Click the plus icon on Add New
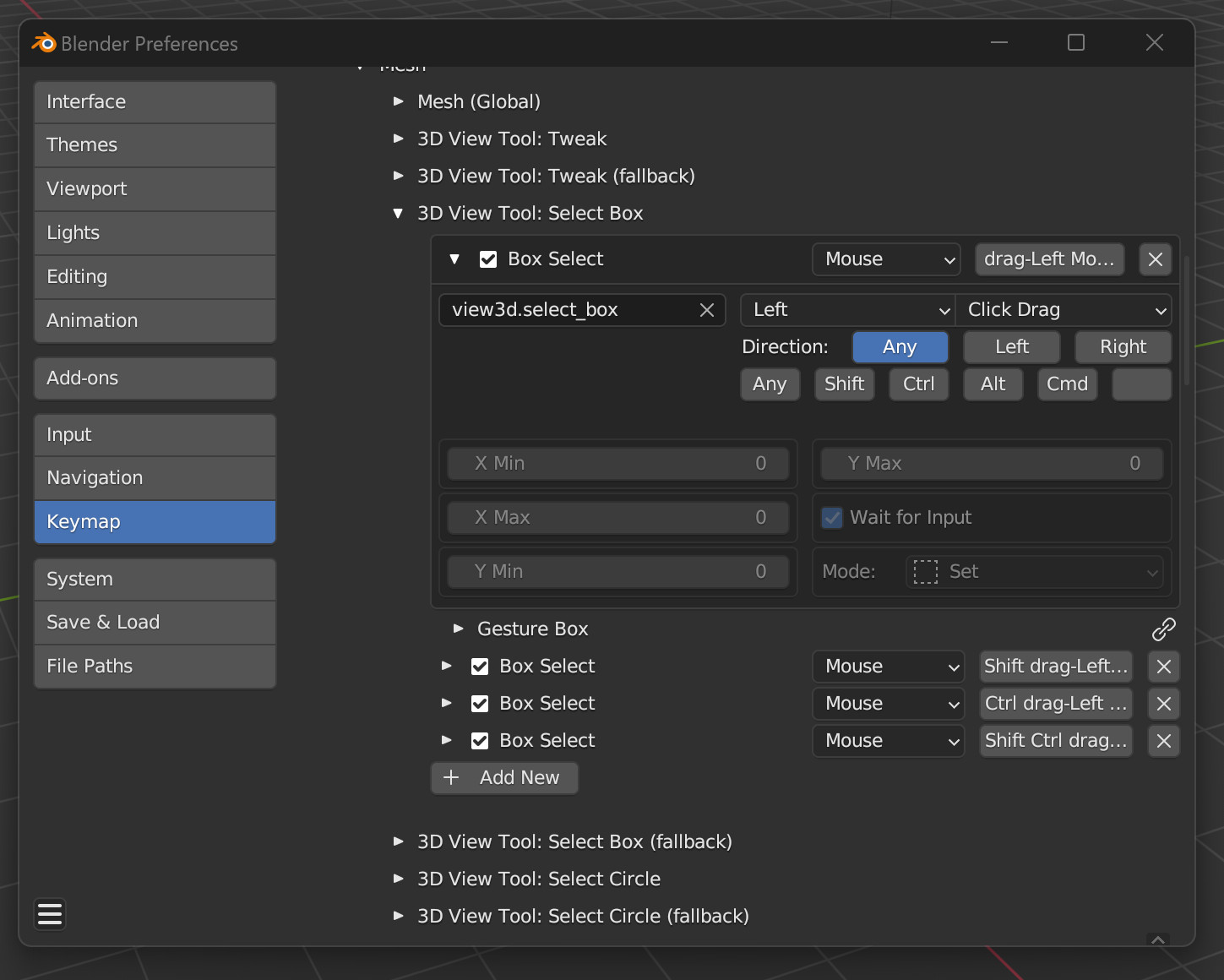Image resolution: width=1224 pixels, height=980 pixels. (x=451, y=777)
